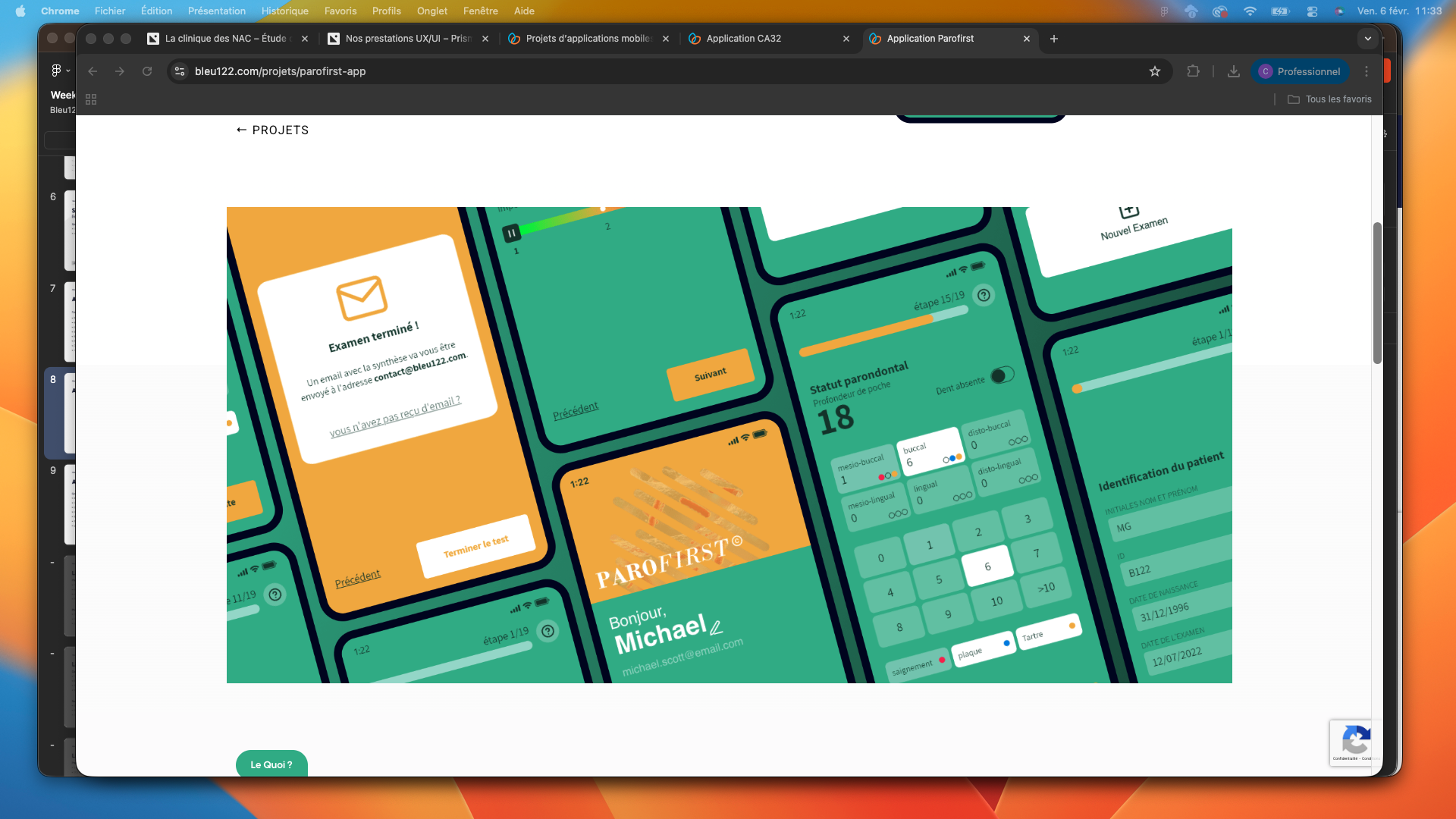Screen dimensions: 1456x819
Task: Toggle the Dent absente switch
Action: point(1002,375)
